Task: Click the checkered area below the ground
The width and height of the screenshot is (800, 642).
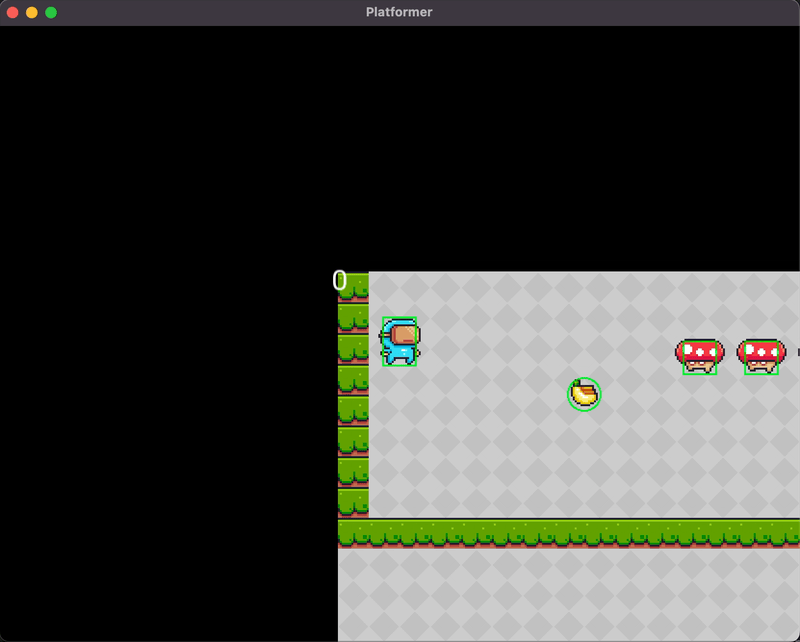Action: pyautogui.click(x=568, y=595)
